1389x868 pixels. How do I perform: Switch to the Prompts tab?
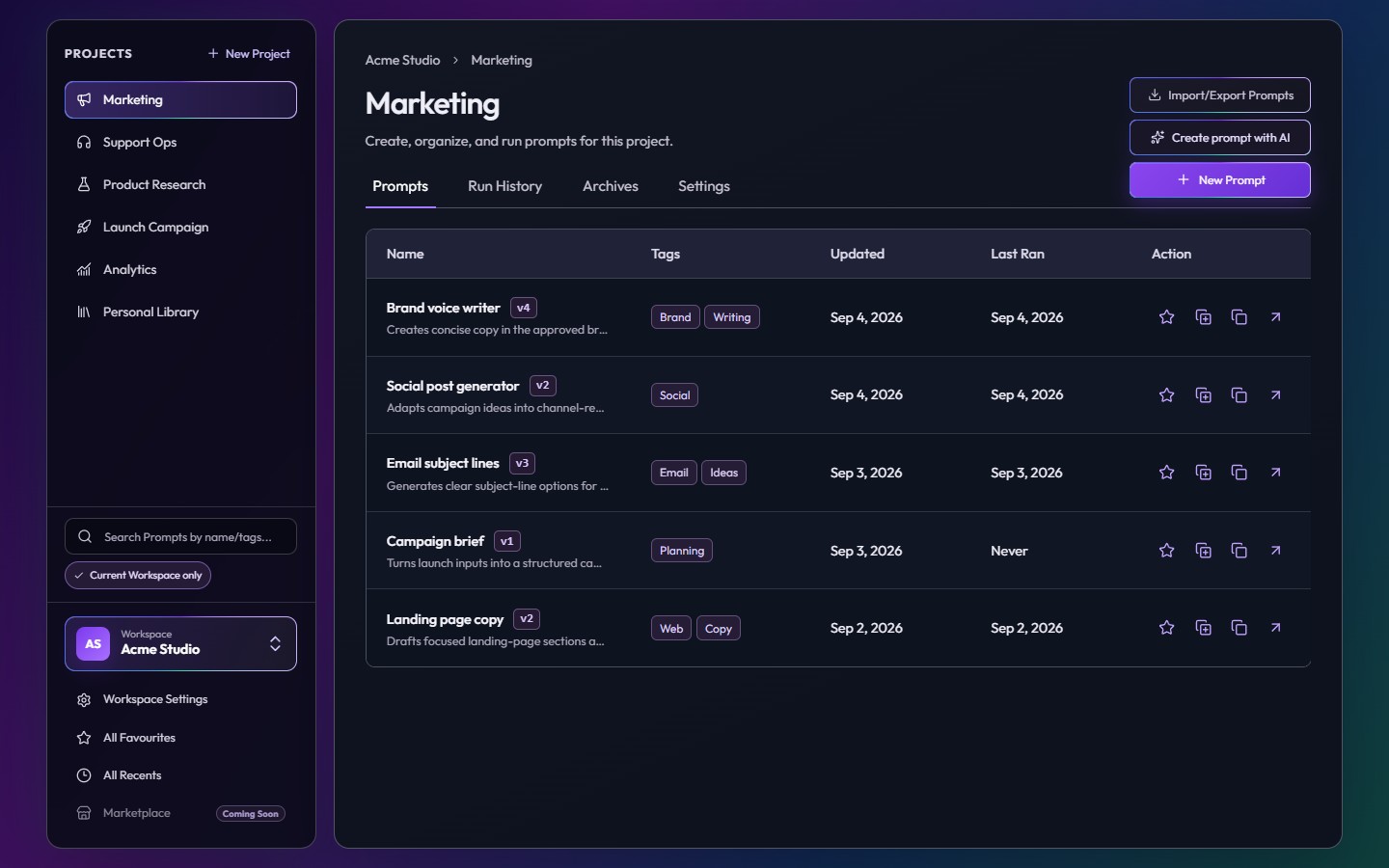click(x=400, y=186)
